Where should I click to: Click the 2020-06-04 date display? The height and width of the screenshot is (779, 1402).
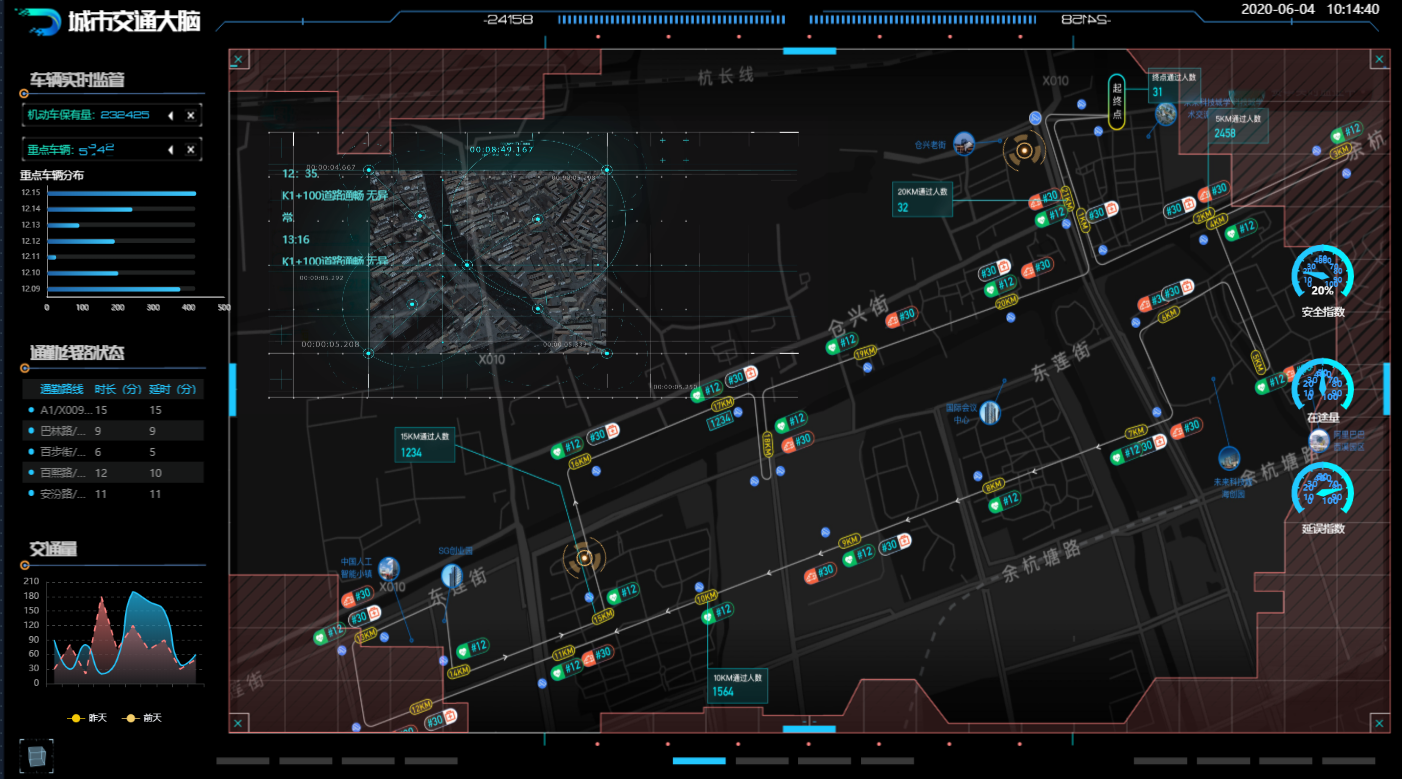click(x=1276, y=9)
